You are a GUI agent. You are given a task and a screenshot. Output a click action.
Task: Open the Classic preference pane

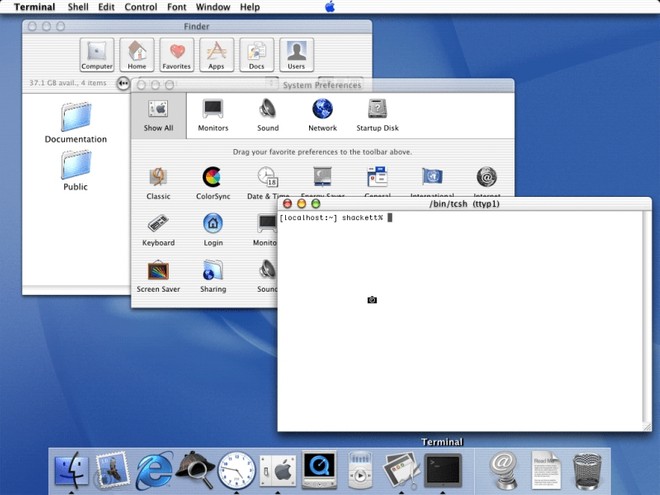[x=158, y=183]
